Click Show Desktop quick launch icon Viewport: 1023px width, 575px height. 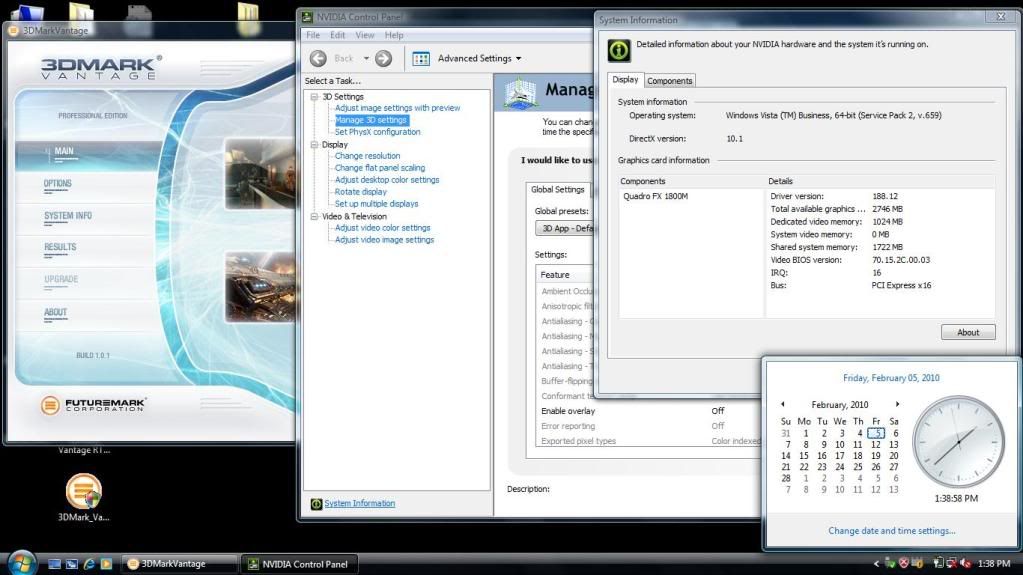coord(55,564)
